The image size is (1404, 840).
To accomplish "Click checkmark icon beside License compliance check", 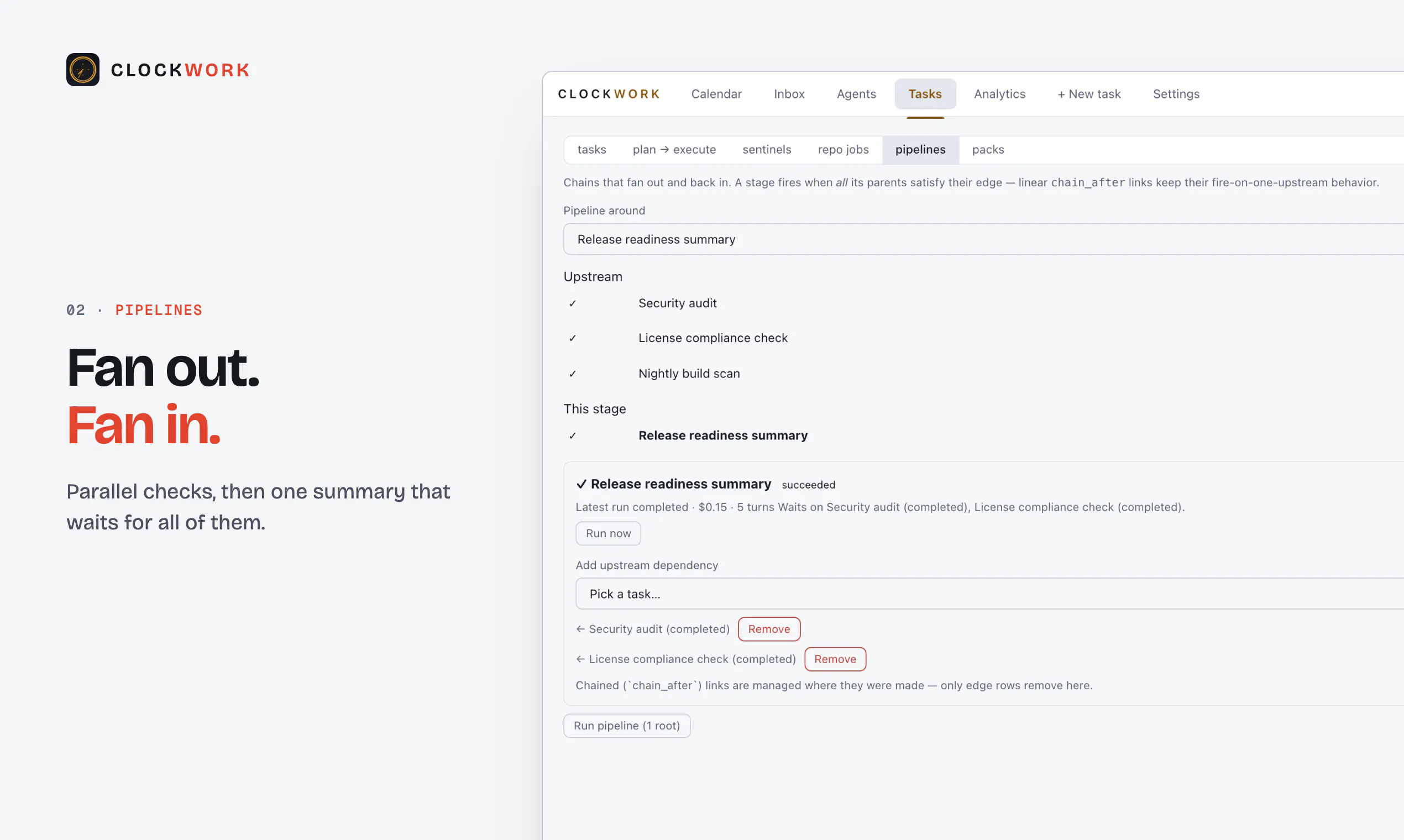I will (x=572, y=339).
